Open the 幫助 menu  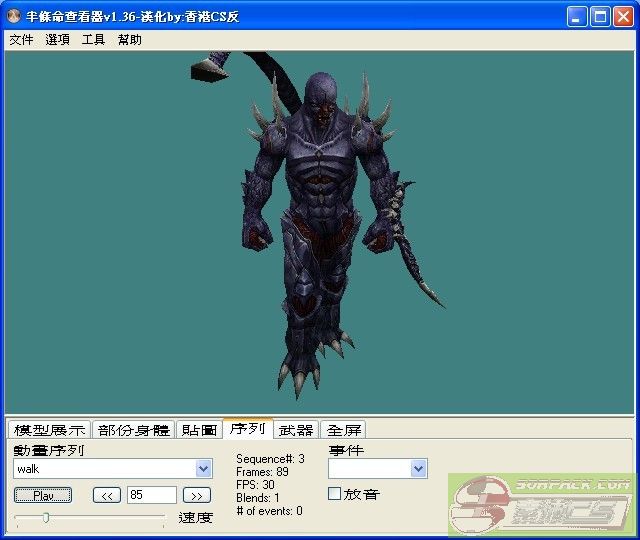pyautogui.click(x=129, y=40)
